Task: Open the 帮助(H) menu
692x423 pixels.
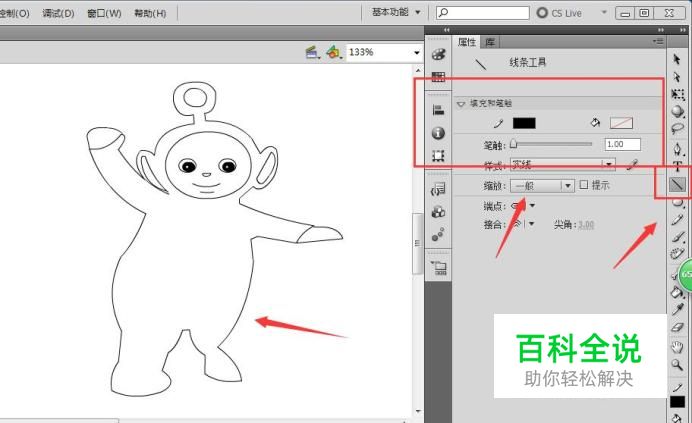Action: [x=150, y=13]
